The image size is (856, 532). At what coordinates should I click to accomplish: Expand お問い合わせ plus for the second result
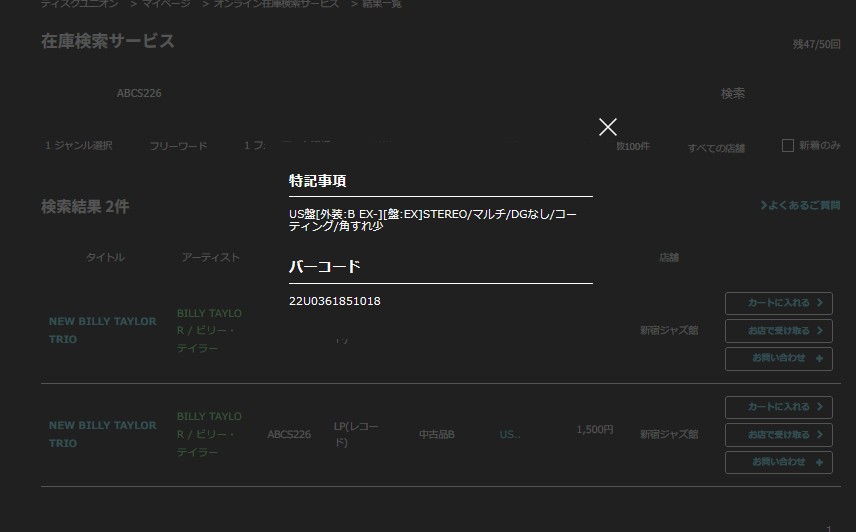click(778, 462)
